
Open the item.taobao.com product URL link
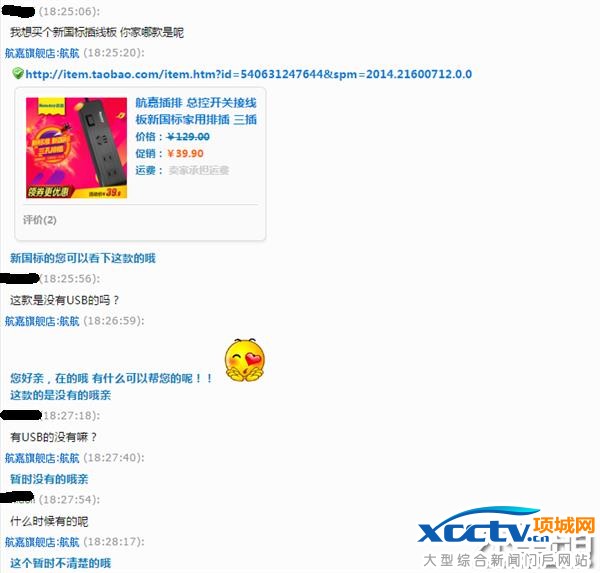pyautogui.click(x=249, y=74)
